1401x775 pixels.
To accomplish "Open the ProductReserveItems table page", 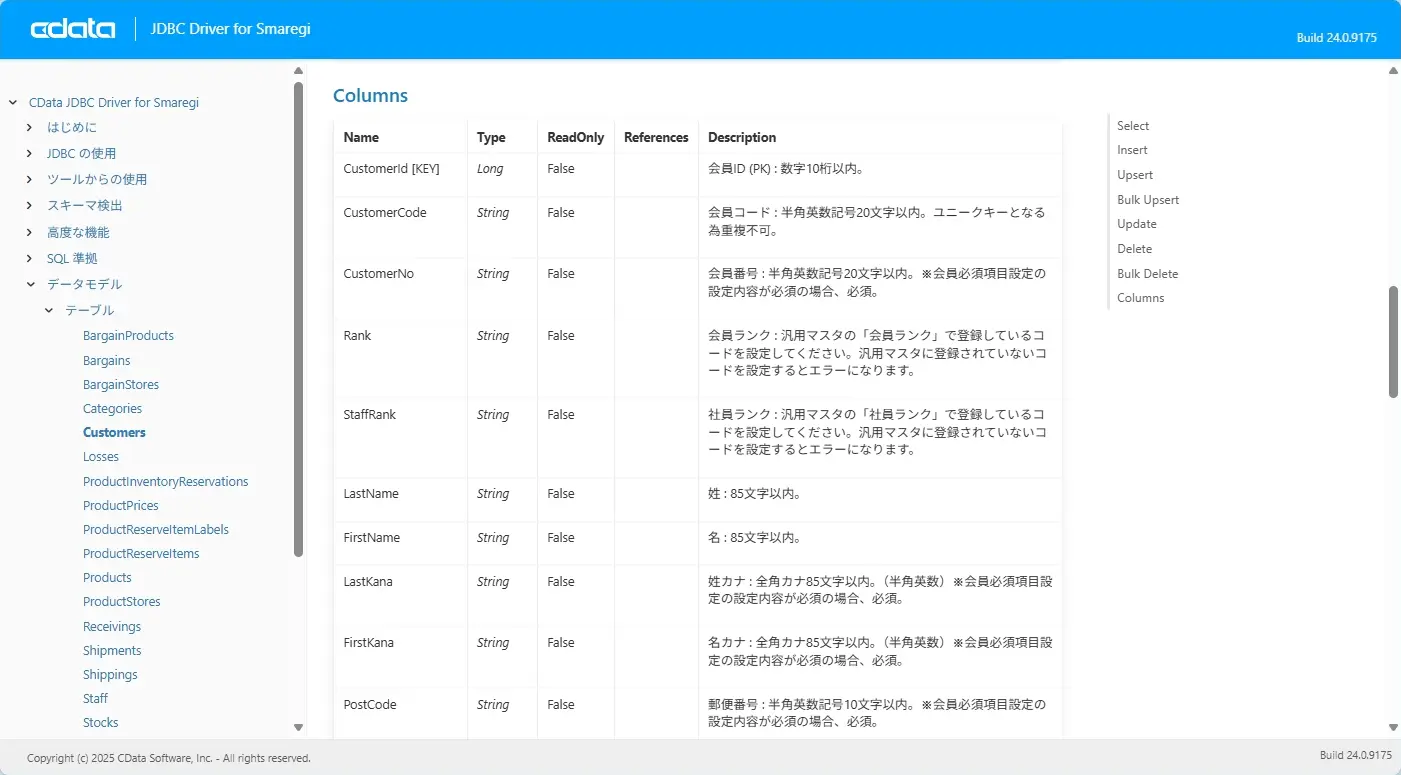I will click(x=141, y=553).
